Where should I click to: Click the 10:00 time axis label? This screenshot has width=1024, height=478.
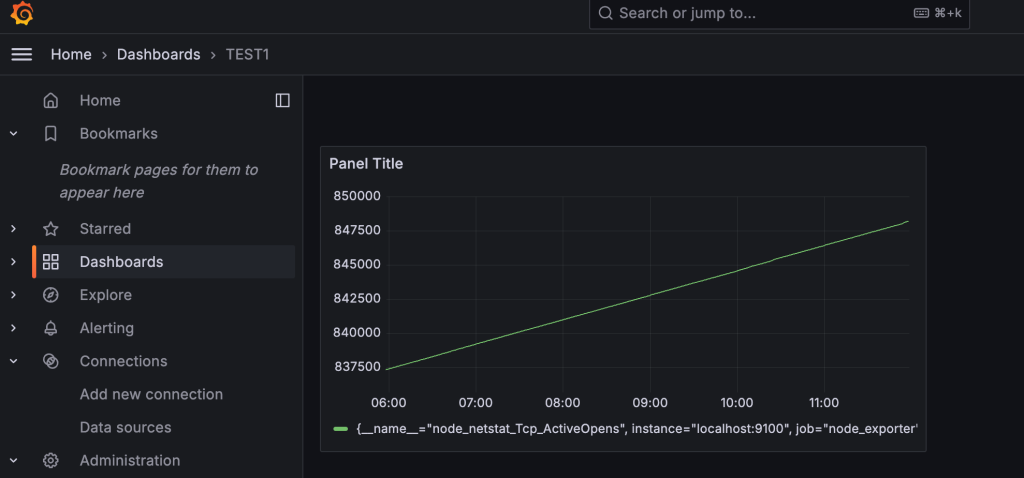737,402
